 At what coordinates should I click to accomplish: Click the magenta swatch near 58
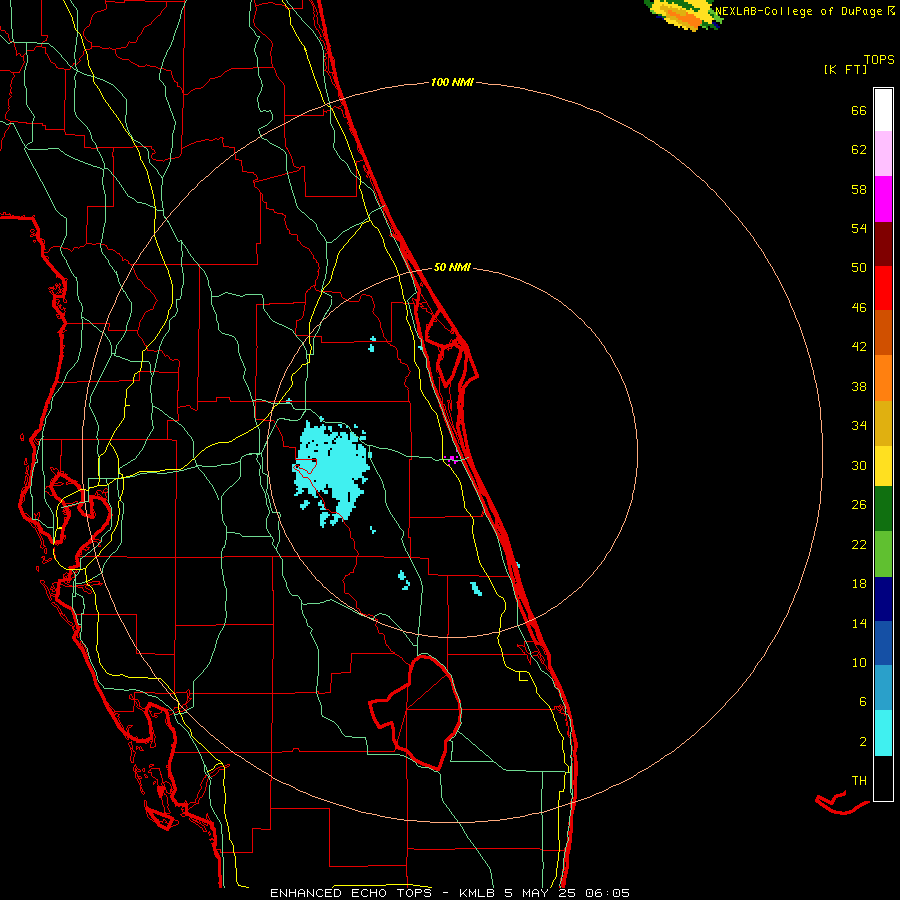[883, 199]
